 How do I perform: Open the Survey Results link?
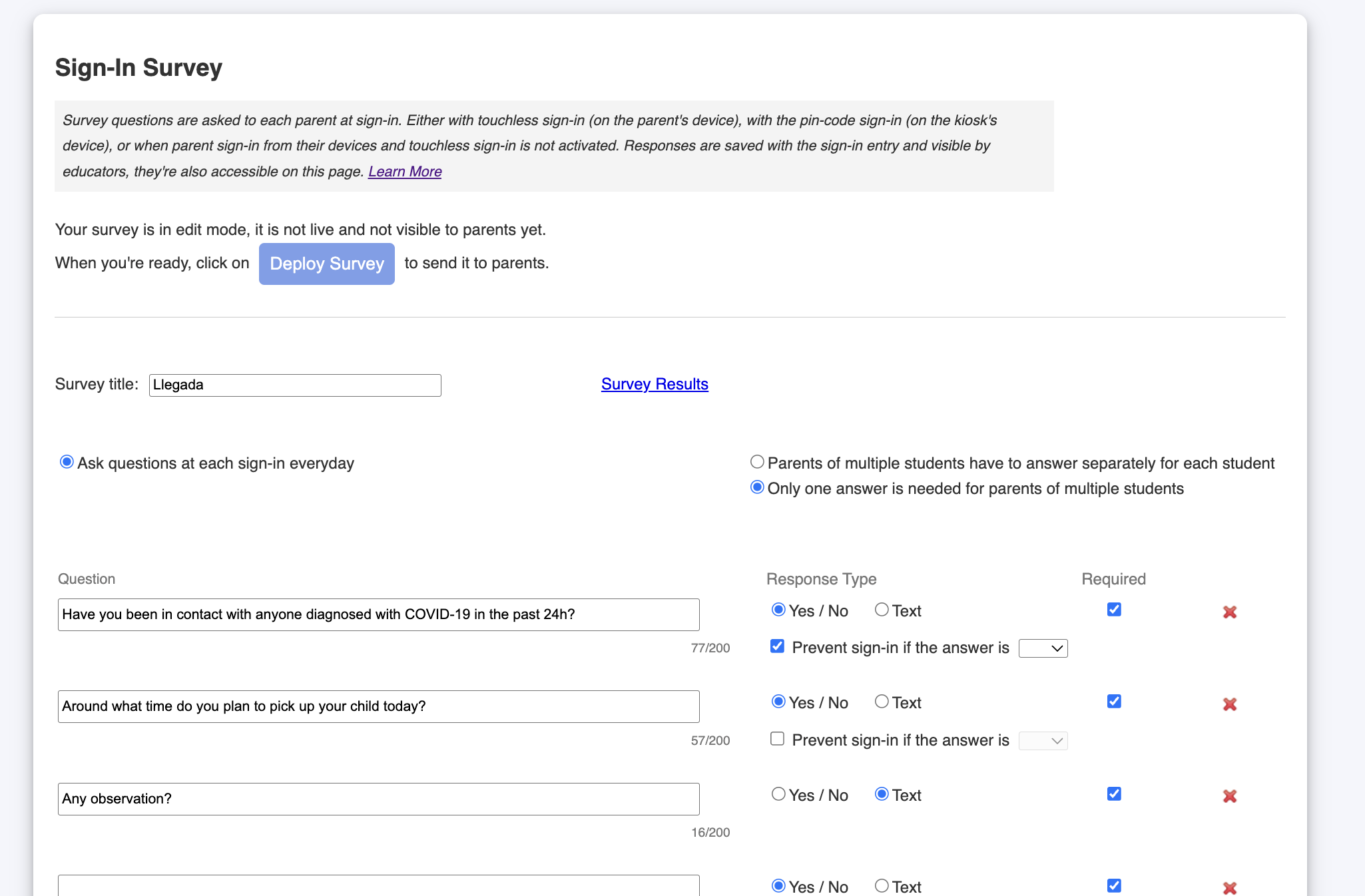pyautogui.click(x=654, y=384)
